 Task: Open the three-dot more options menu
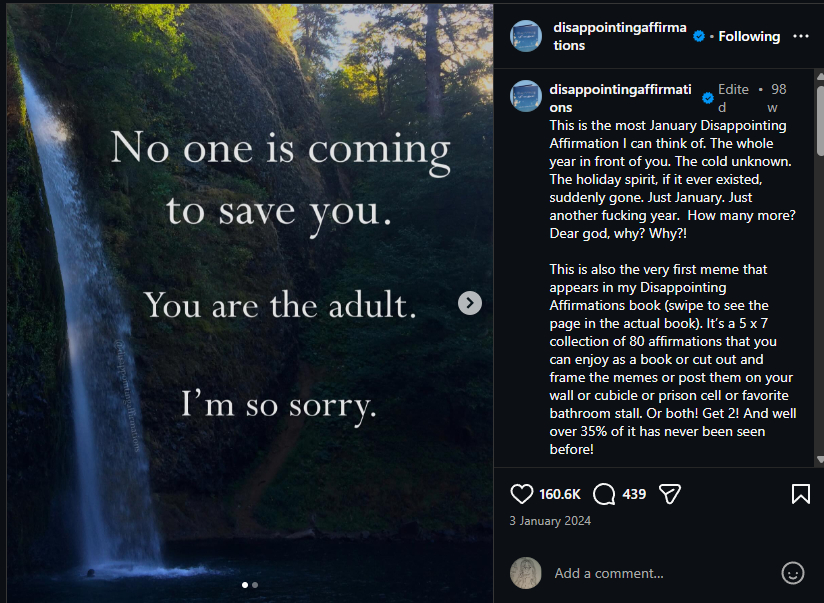pyautogui.click(x=800, y=36)
